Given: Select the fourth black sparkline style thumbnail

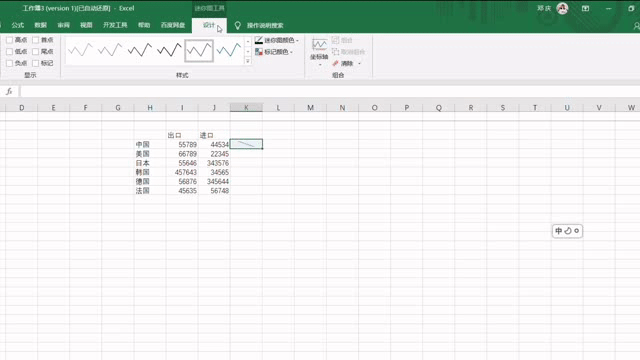Looking at the screenshot, I should coord(169,51).
